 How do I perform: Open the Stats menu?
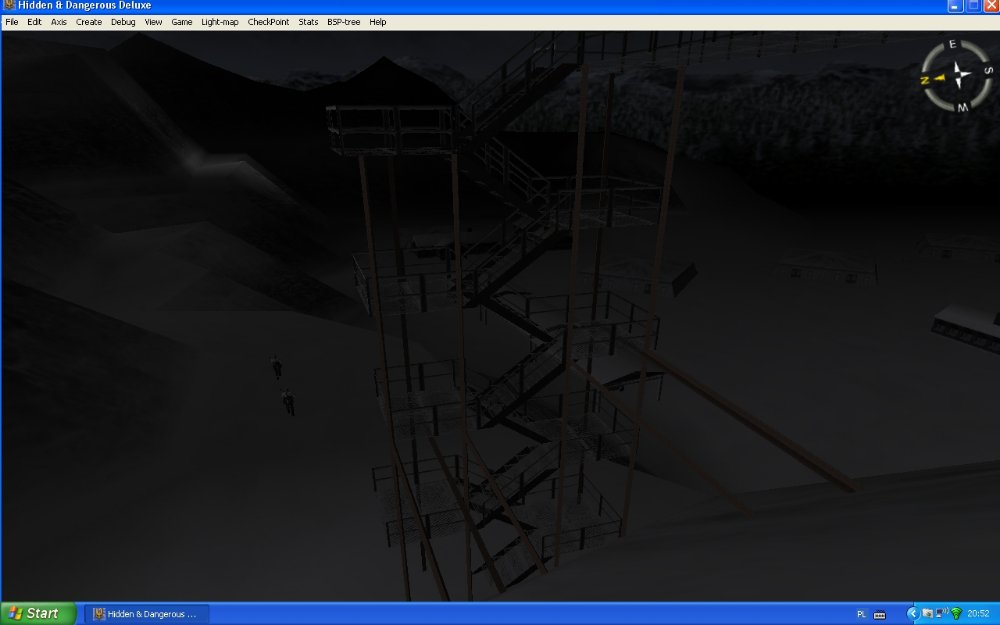[x=308, y=22]
